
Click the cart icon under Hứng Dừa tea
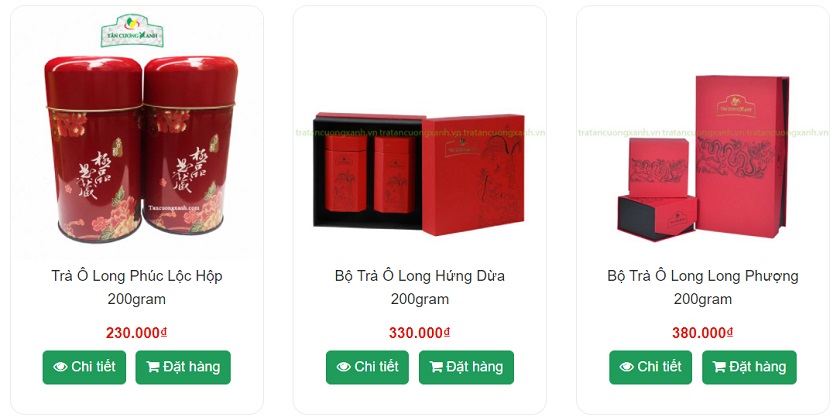(436, 367)
